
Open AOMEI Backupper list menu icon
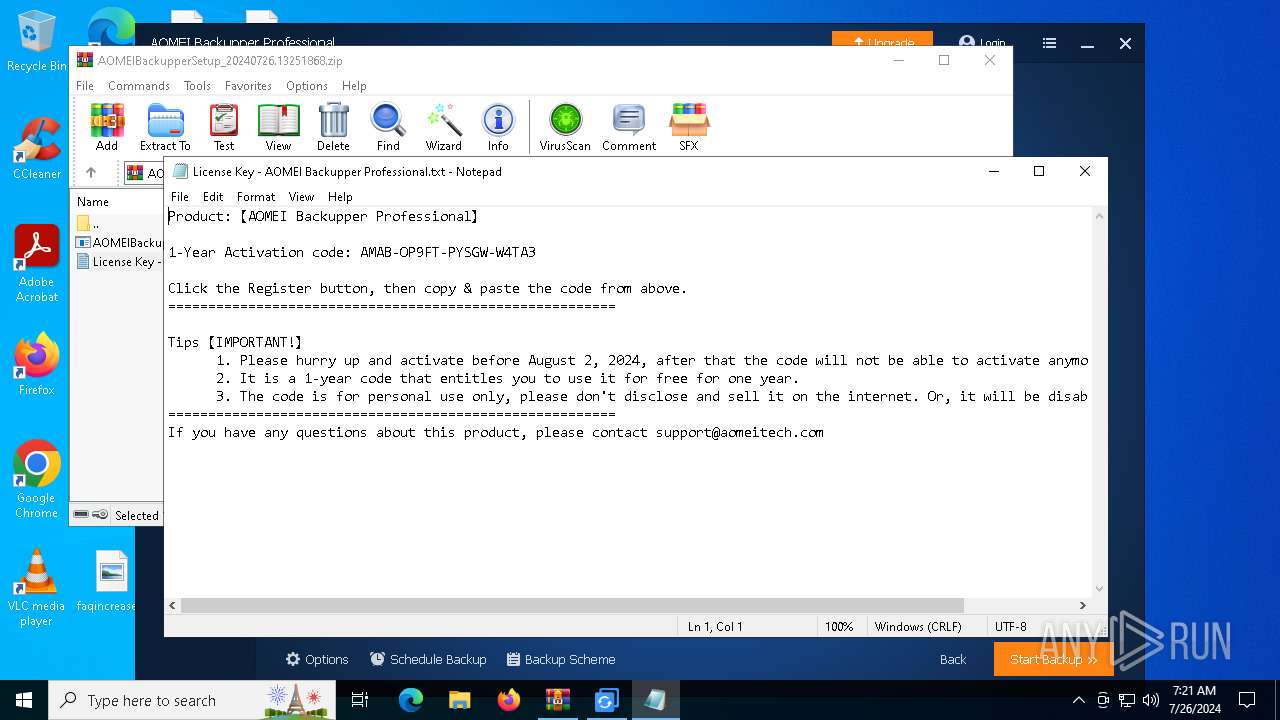pyautogui.click(x=1049, y=43)
